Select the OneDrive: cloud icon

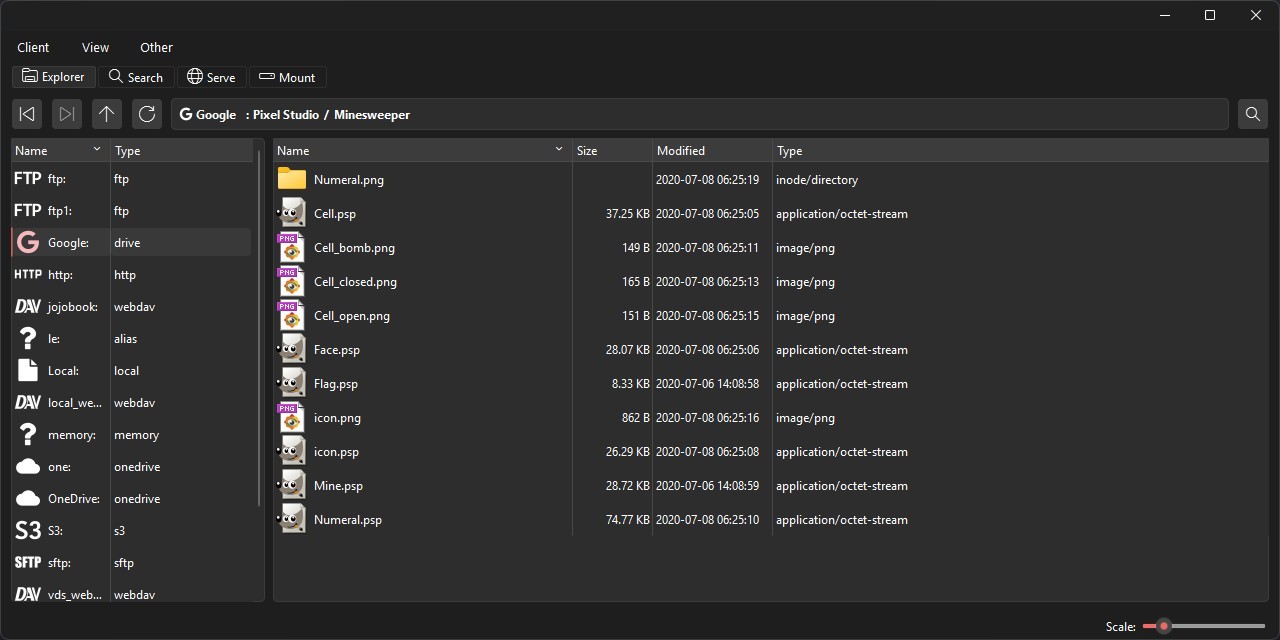(x=28, y=499)
